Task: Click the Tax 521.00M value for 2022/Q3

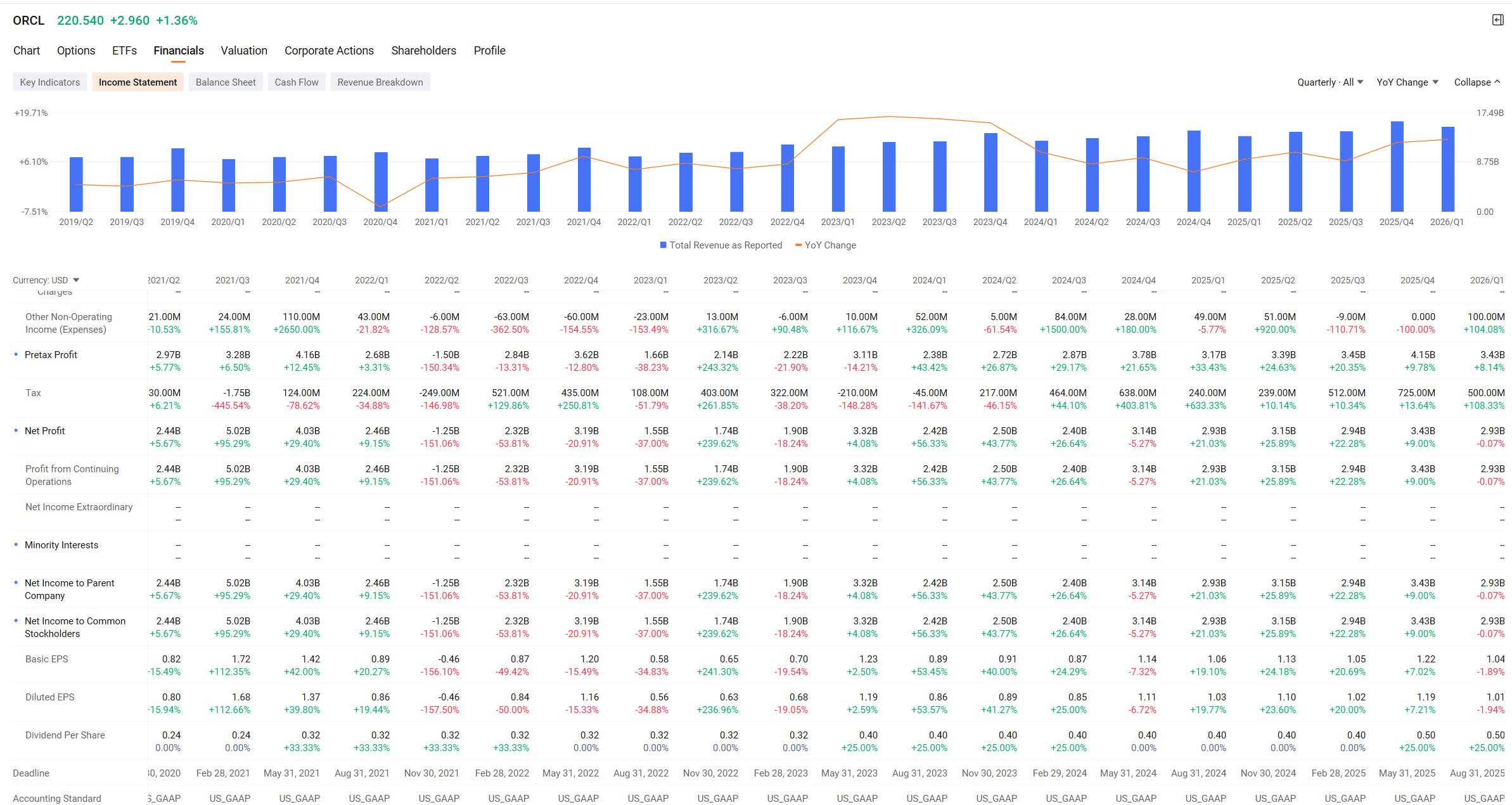Action: coord(510,393)
